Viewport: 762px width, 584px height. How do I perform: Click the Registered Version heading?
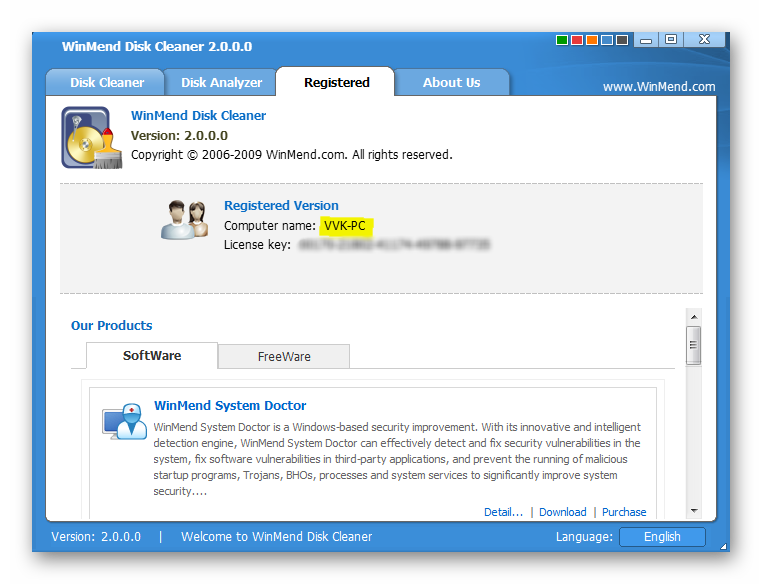[x=281, y=206]
